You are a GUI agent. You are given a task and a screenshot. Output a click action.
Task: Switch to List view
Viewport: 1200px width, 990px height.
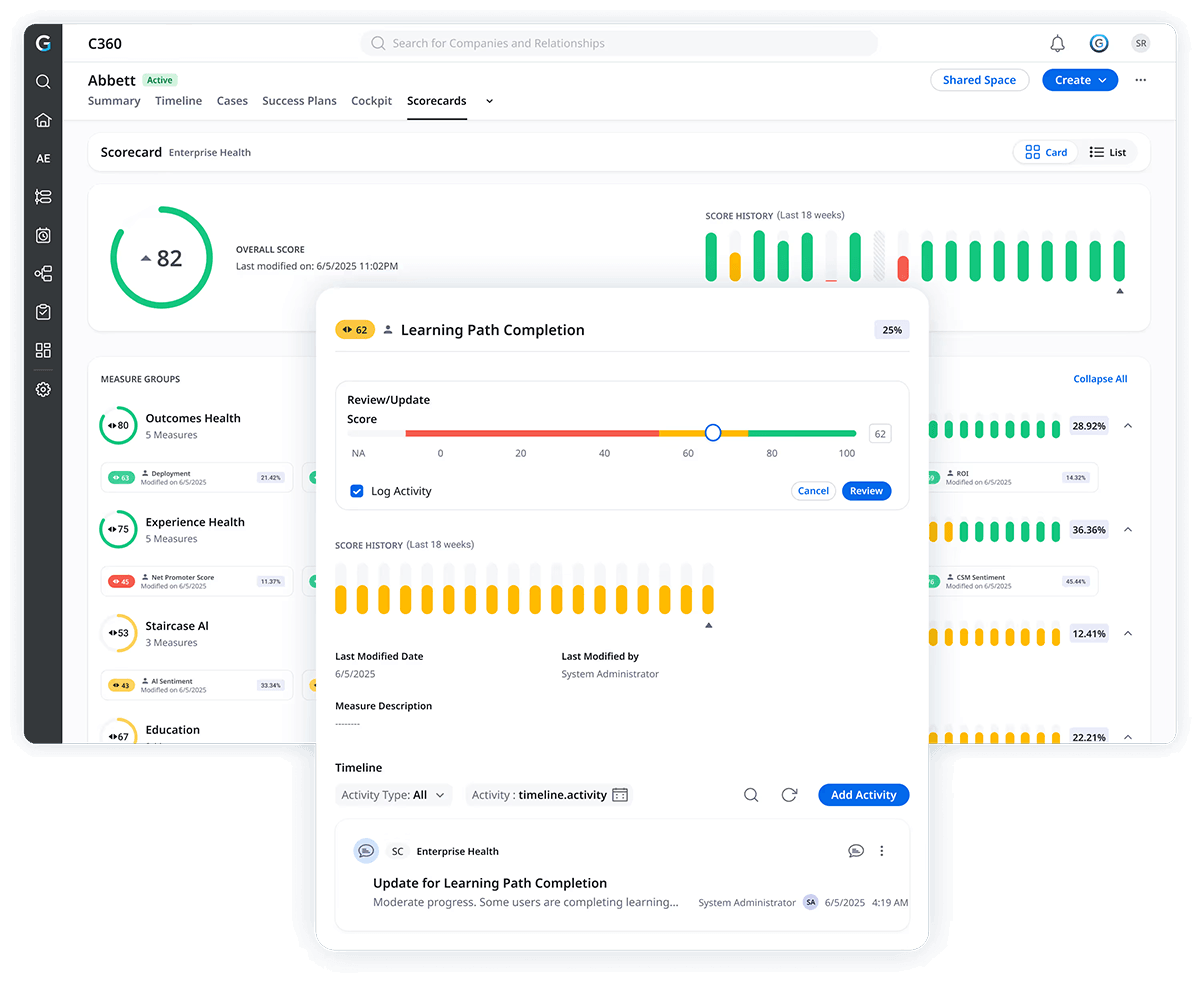1107,152
